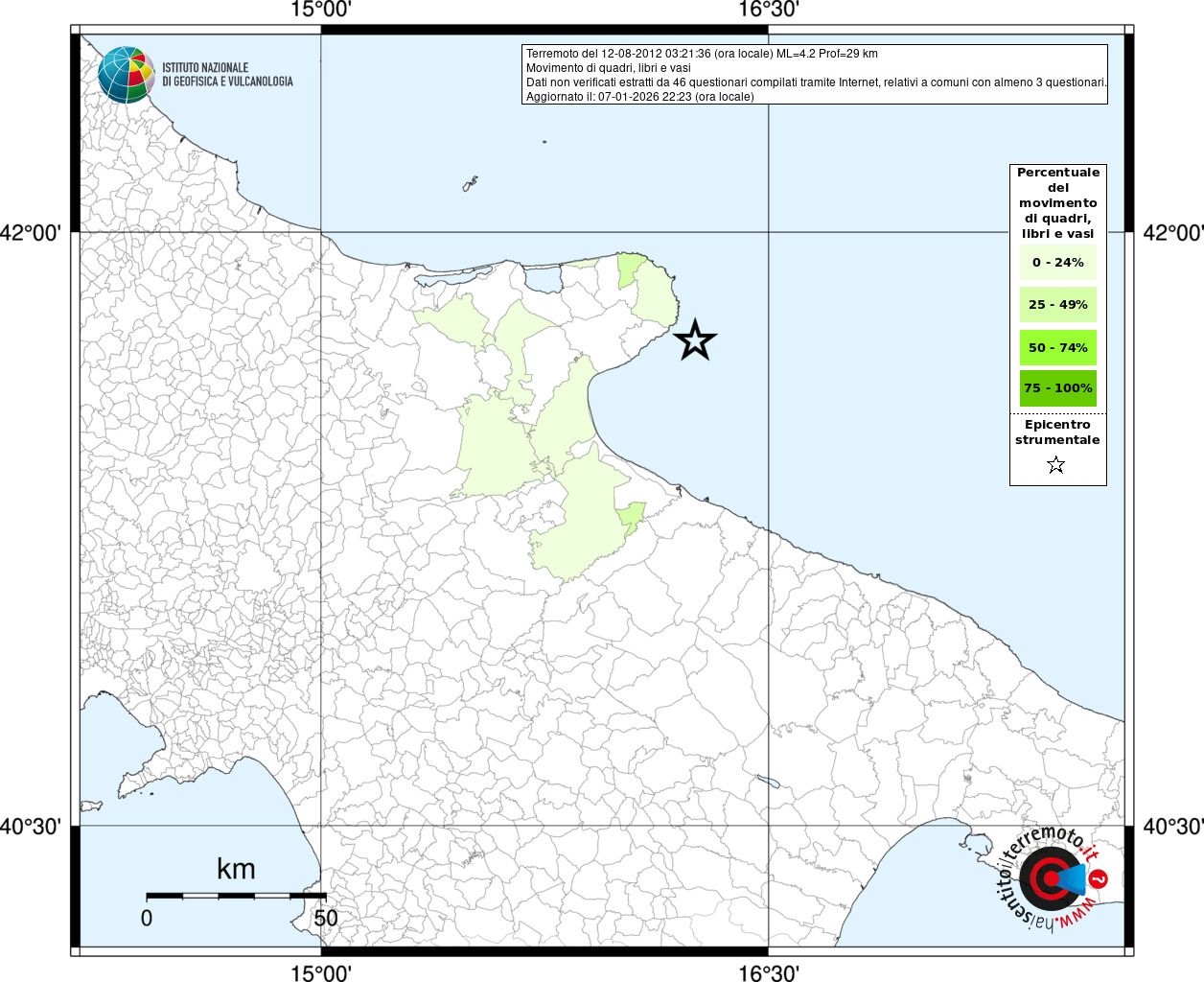1204x982 pixels.
Task: Click the scale bar '50' value
Action: pyautogui.click(x=326, y=918)
